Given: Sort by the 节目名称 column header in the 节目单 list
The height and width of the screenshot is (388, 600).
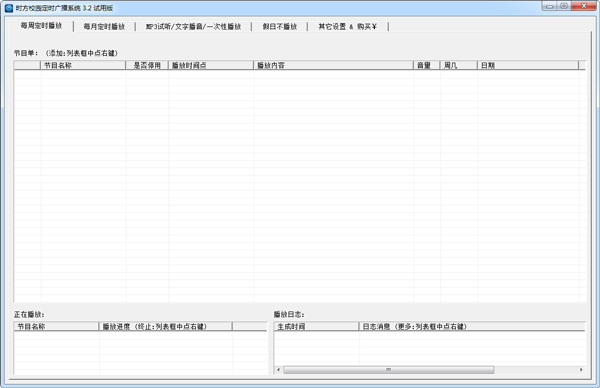Looking at the screenshot, I should (83, 65).
